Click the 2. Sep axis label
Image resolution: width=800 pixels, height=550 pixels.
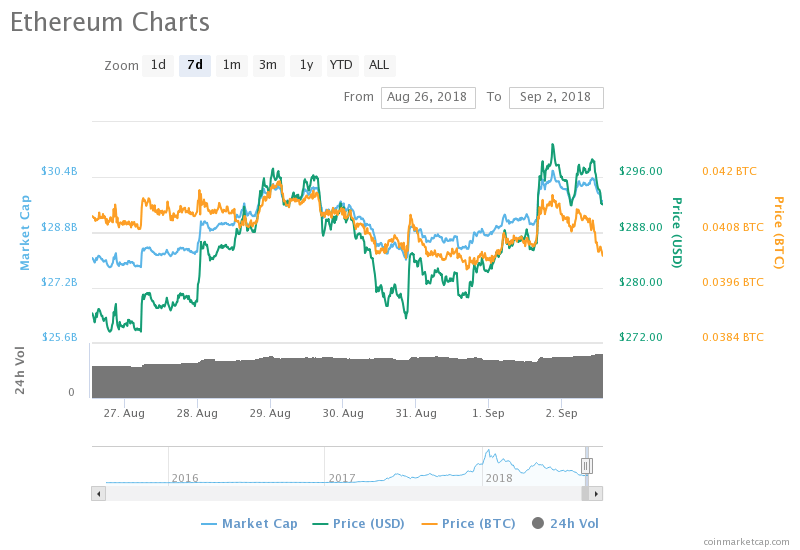(x=561, y=413)
